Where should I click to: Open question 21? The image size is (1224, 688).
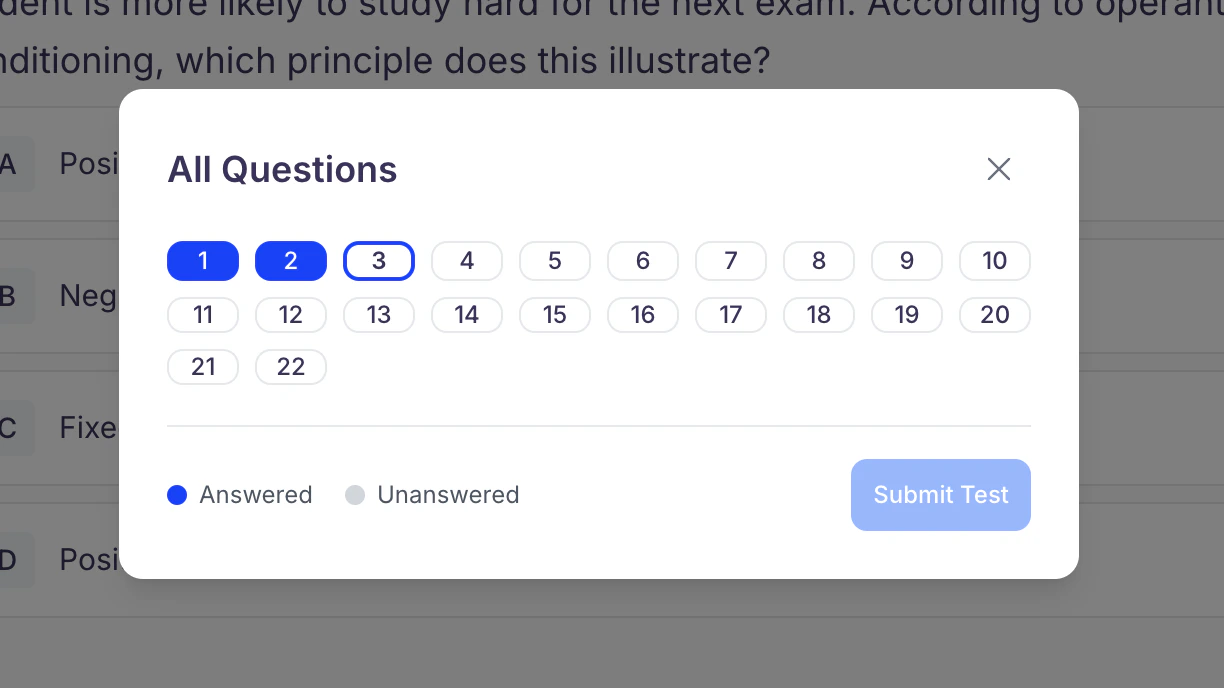203,367
